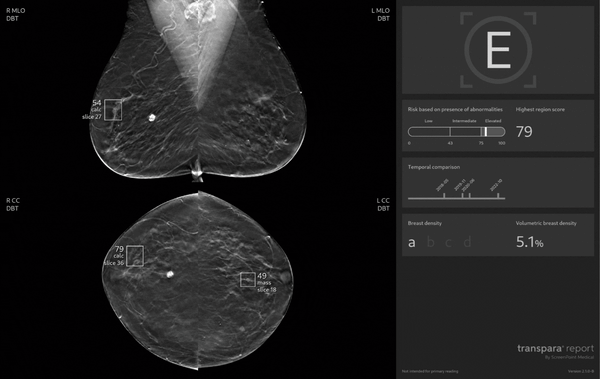
Task: Click the large E risk category icon
Action: click(x=498, y=50)
